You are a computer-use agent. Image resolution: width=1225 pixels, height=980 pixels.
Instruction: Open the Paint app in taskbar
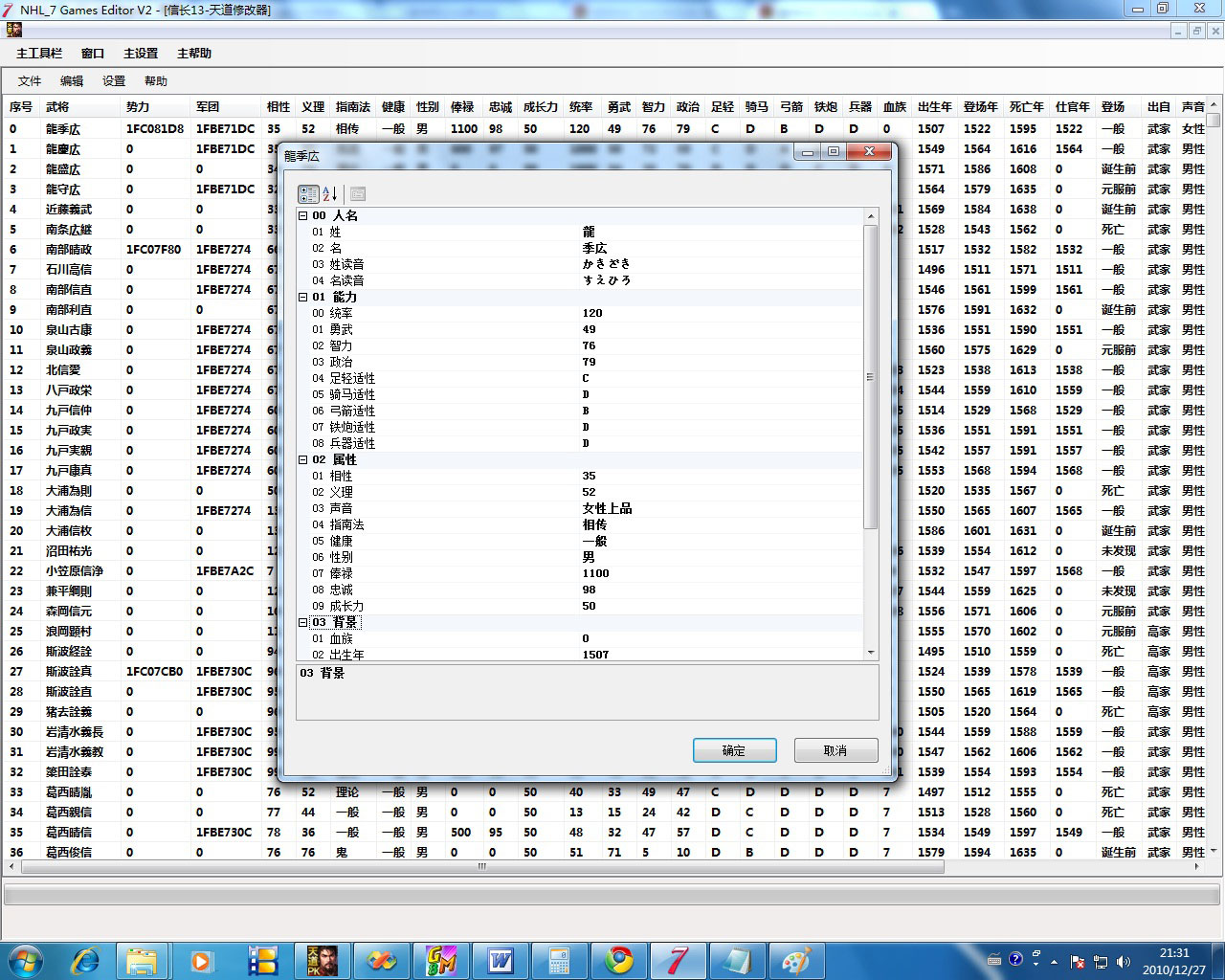tap(796, 960)
